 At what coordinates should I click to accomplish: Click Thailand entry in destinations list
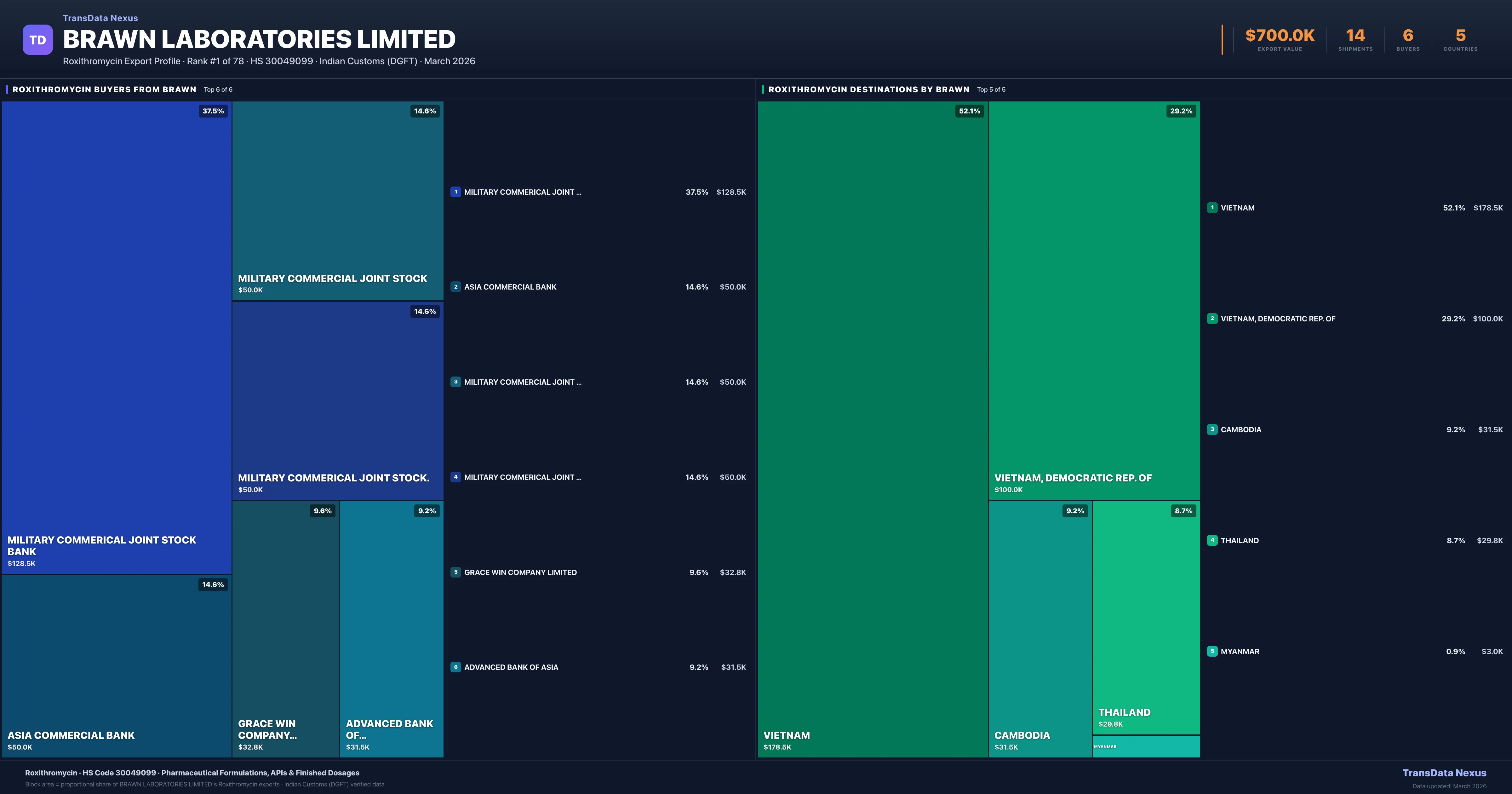pos(1240,540)
